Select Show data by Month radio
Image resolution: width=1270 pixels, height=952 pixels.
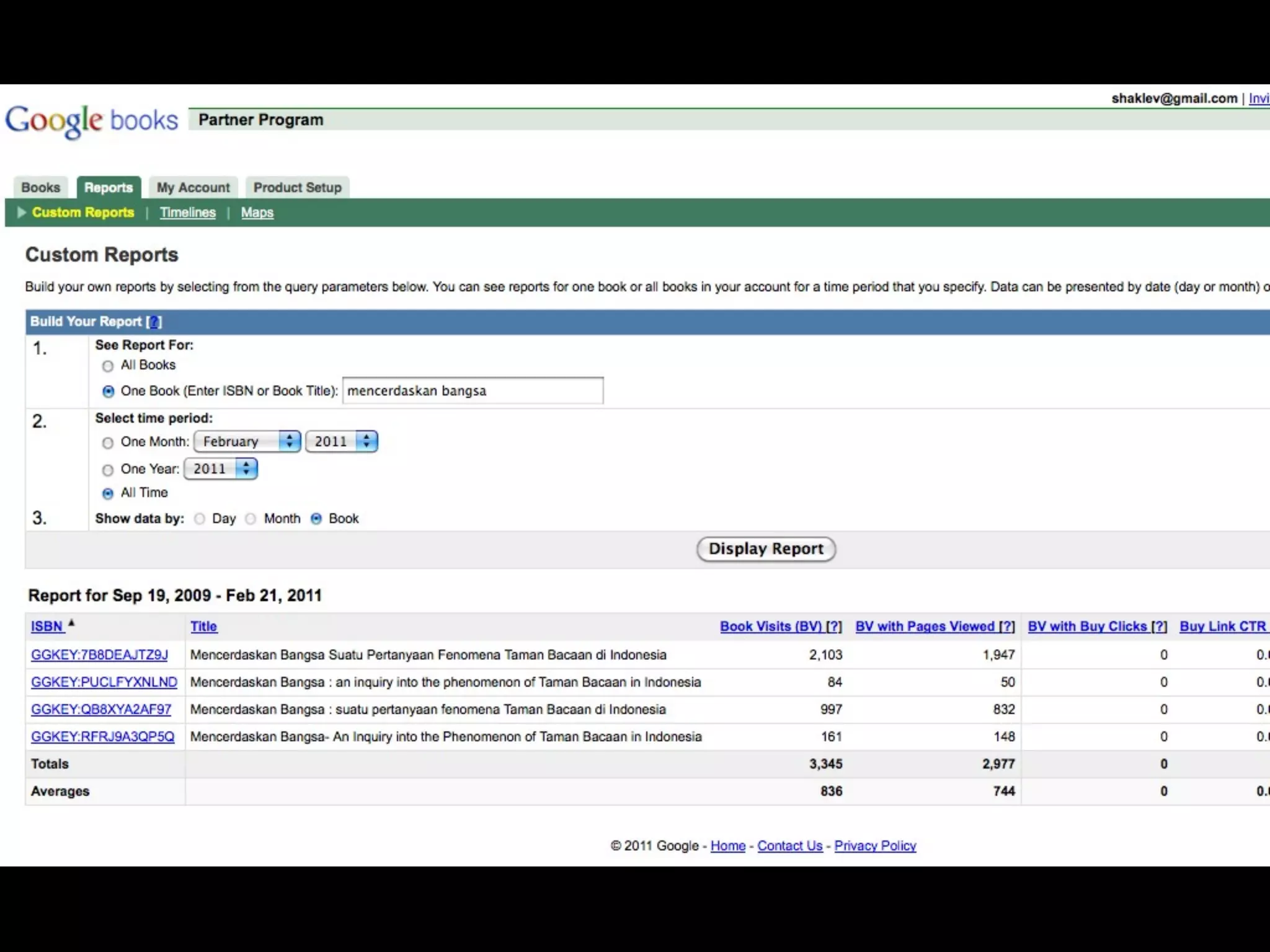coord(251,519)
